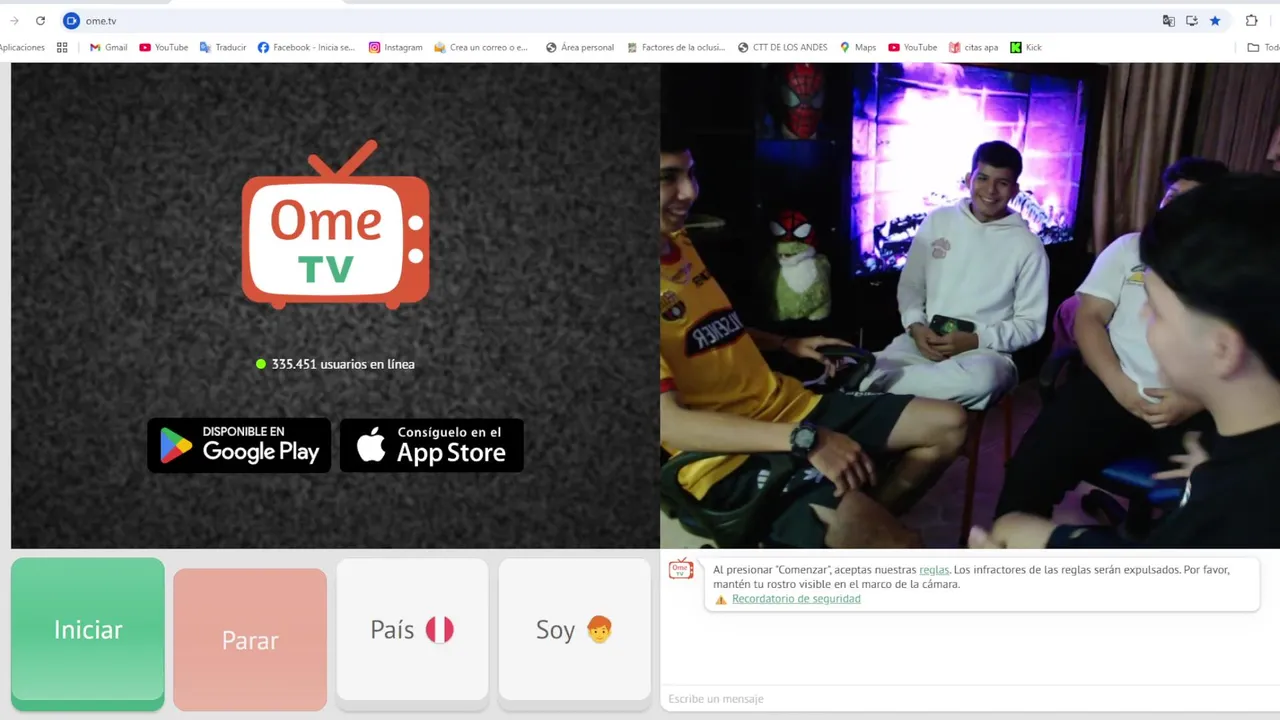Open the Maps bookmark
This screenshot has width=1280, height=720.
click(x=858, y=47)
